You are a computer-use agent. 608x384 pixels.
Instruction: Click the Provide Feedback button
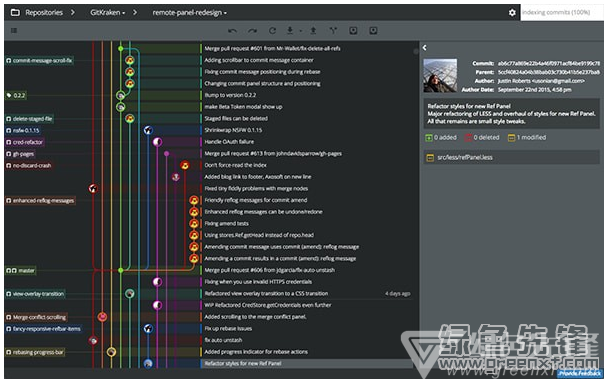click(580, 373)
